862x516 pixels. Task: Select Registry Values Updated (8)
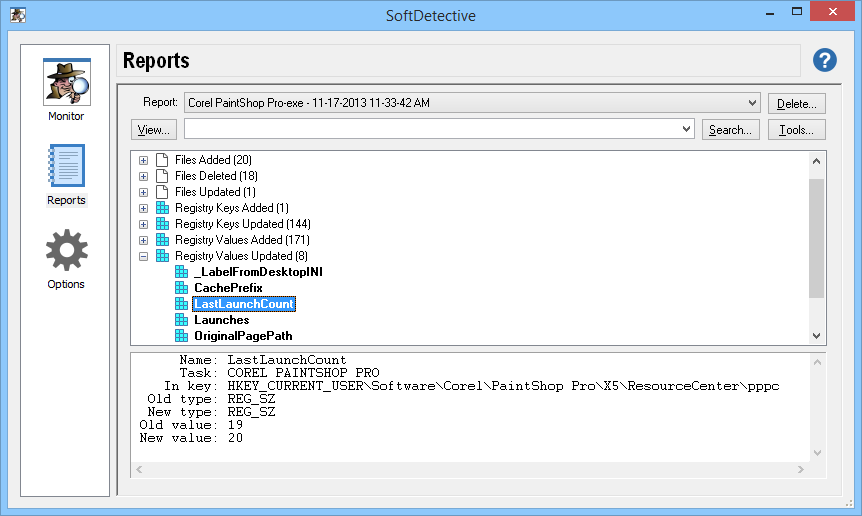[x=241, y=256]
